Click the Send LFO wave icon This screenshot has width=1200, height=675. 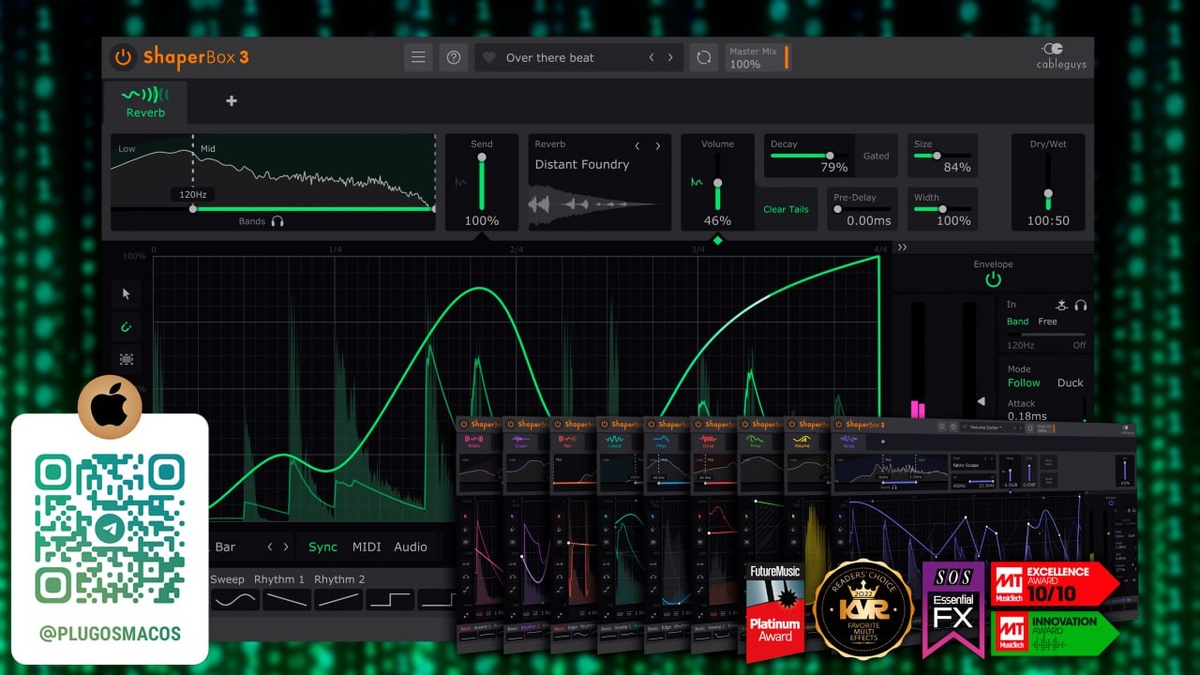pyautogui.click(x=461, y=182)
